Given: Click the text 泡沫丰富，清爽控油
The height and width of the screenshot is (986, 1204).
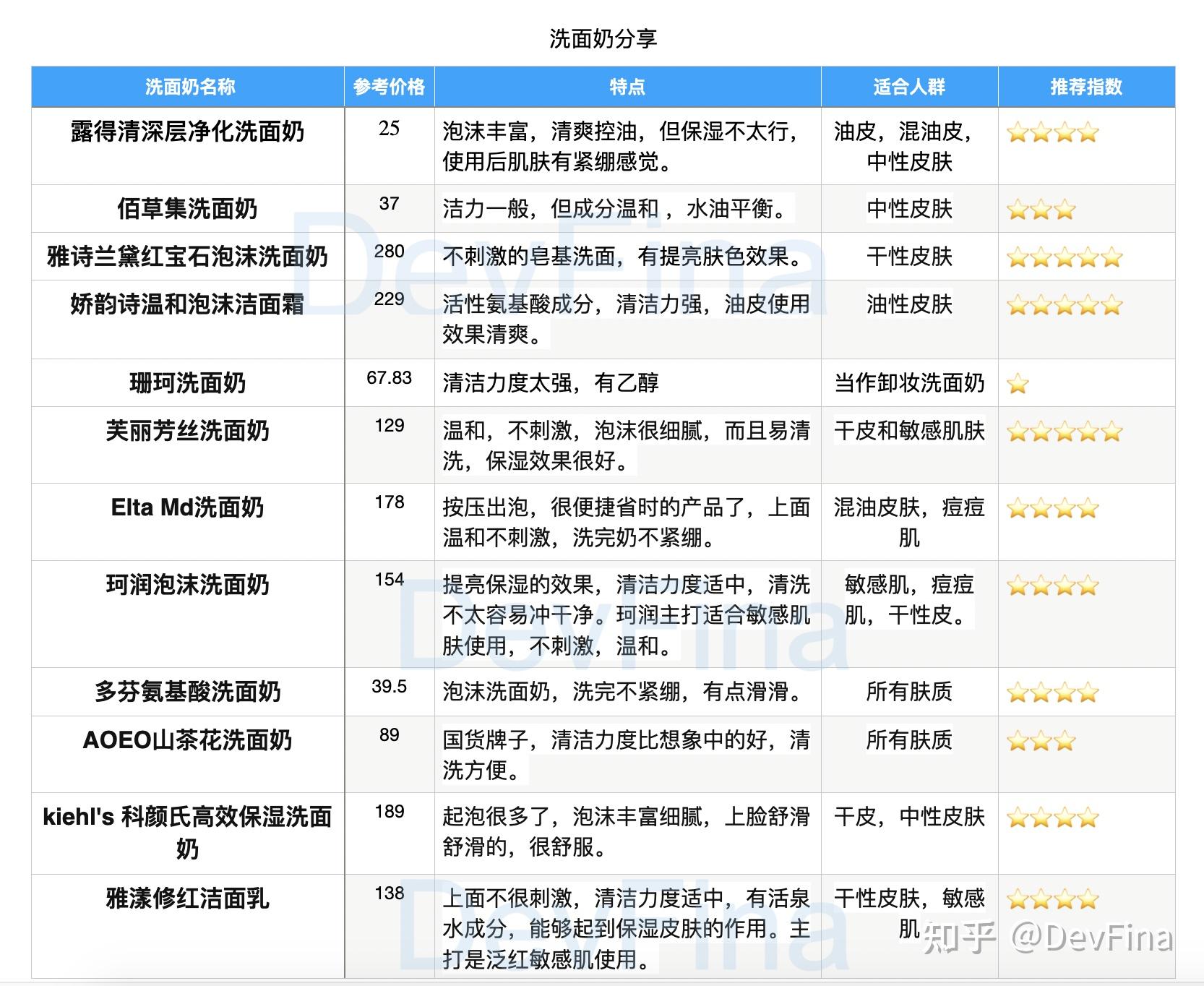Looking at the screenshot, I should pyautogui.click(x=540, y=132).
